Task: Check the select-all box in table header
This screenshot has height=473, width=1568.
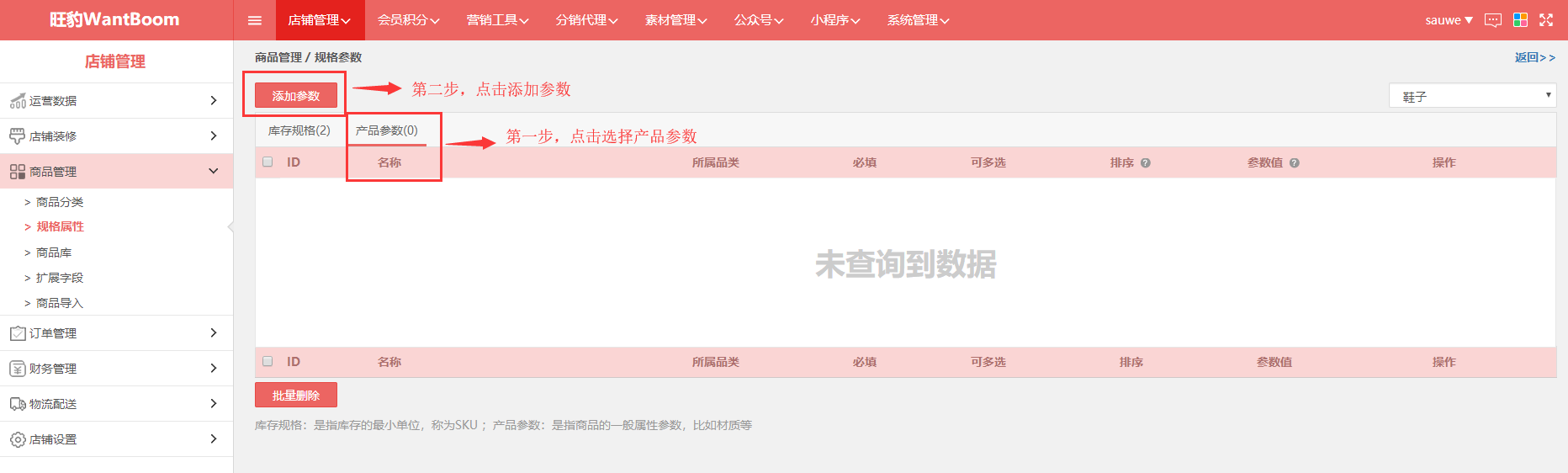Action: point(268,162)
